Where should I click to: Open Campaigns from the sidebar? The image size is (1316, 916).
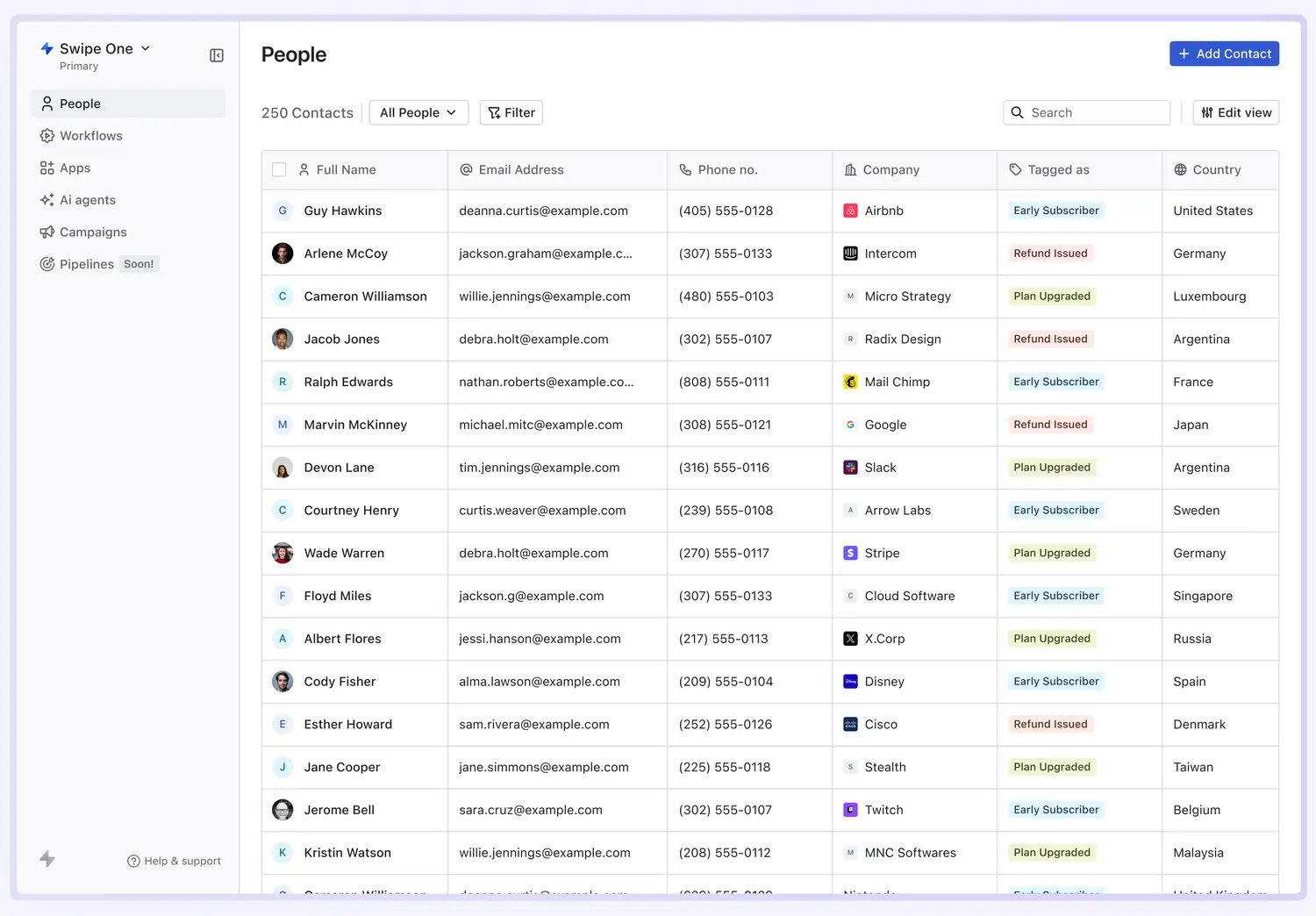pyautogui.click(x=93, y=233)
